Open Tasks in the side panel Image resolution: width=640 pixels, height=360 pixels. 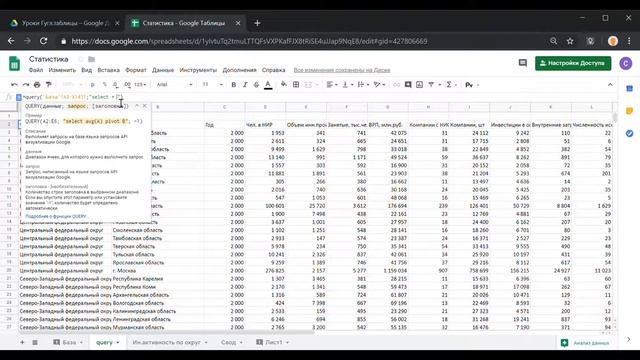point(629,133)
